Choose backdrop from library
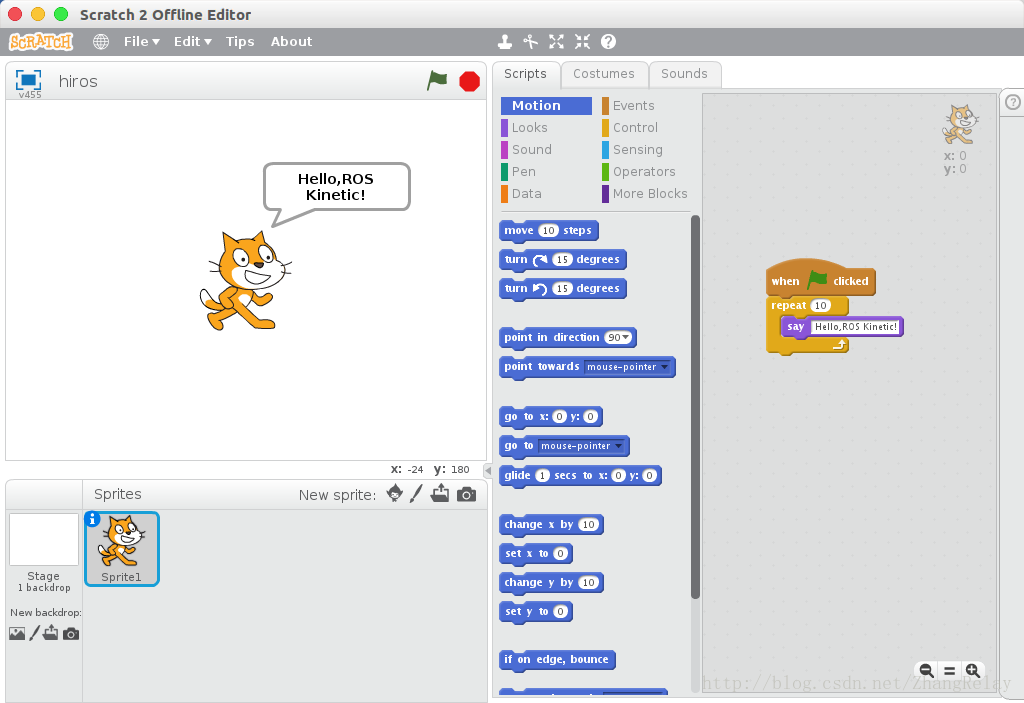Image resolution: width=1024 pixels, height=703 pixels. tap(17, 633)
